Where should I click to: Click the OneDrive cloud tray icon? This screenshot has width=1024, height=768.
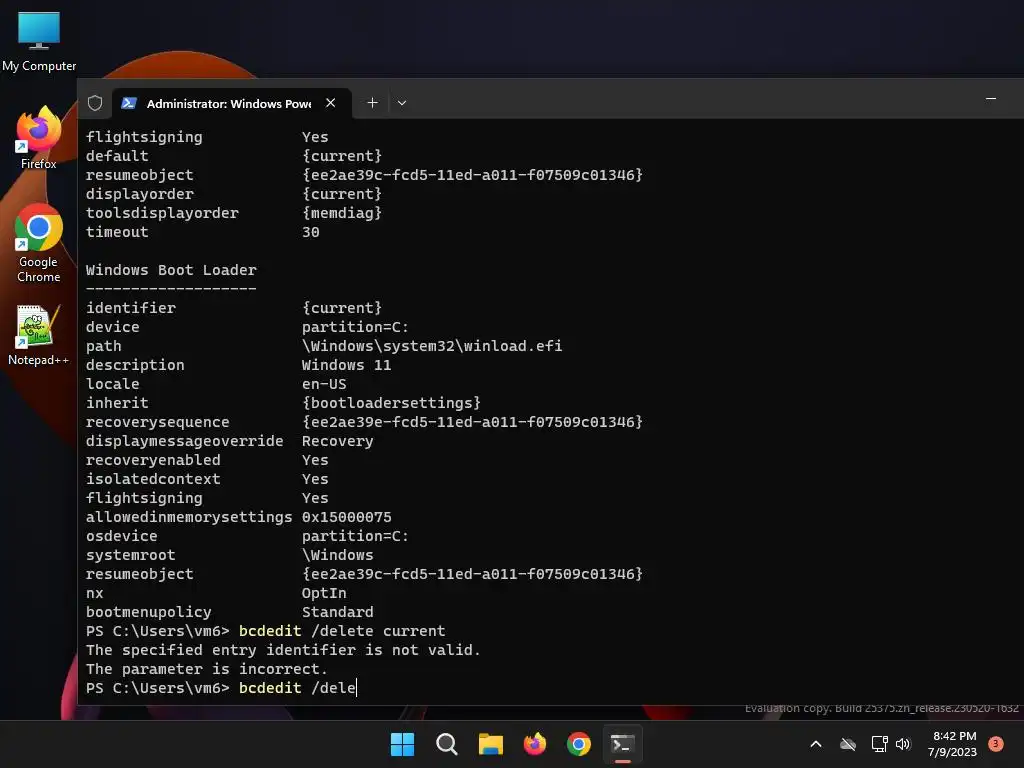848,744
